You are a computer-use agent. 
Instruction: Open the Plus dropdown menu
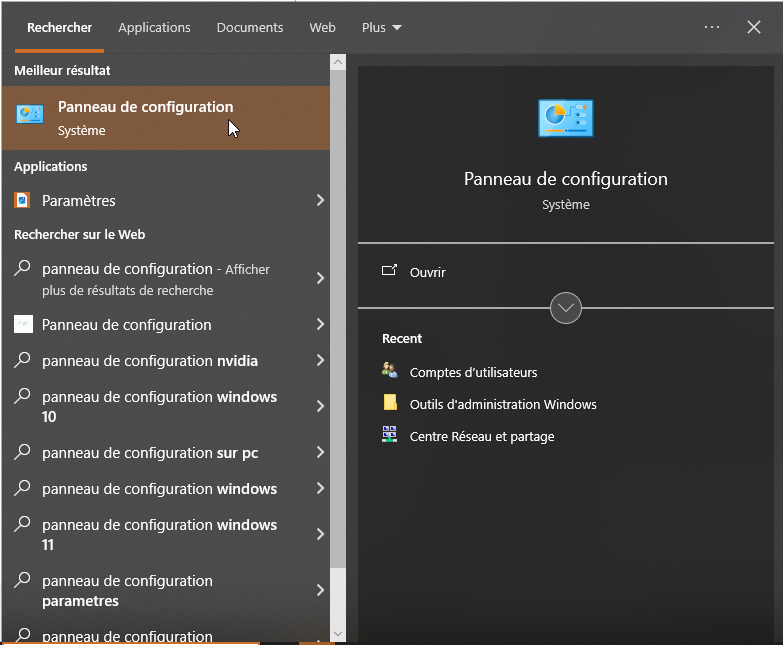(x=381, y=28)
